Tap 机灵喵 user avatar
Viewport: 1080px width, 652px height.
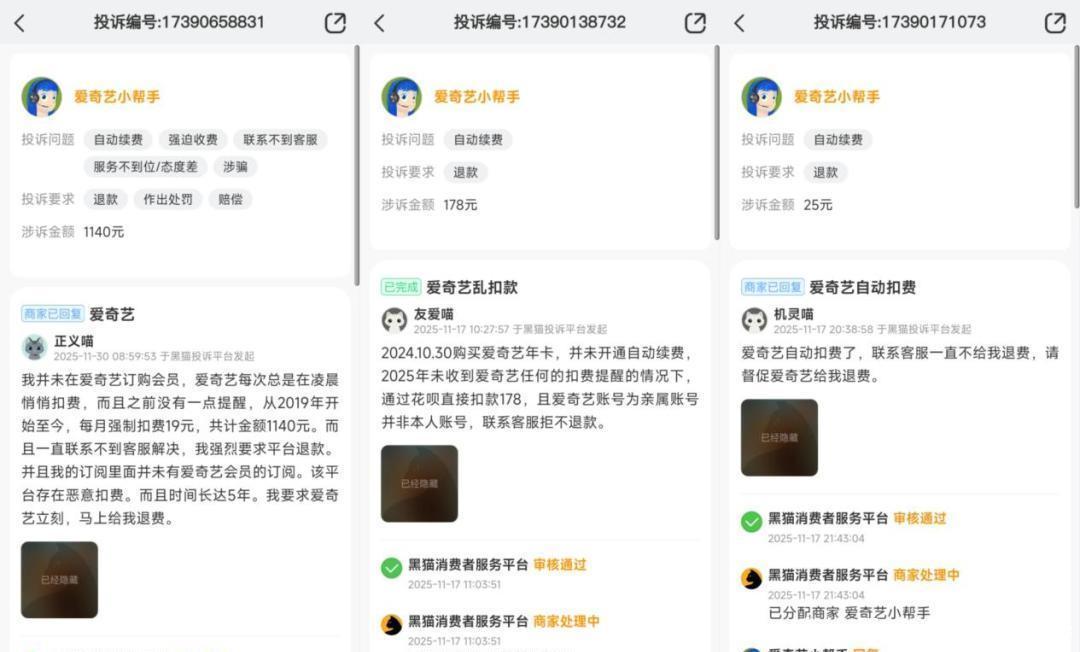(x=754, y=320)
